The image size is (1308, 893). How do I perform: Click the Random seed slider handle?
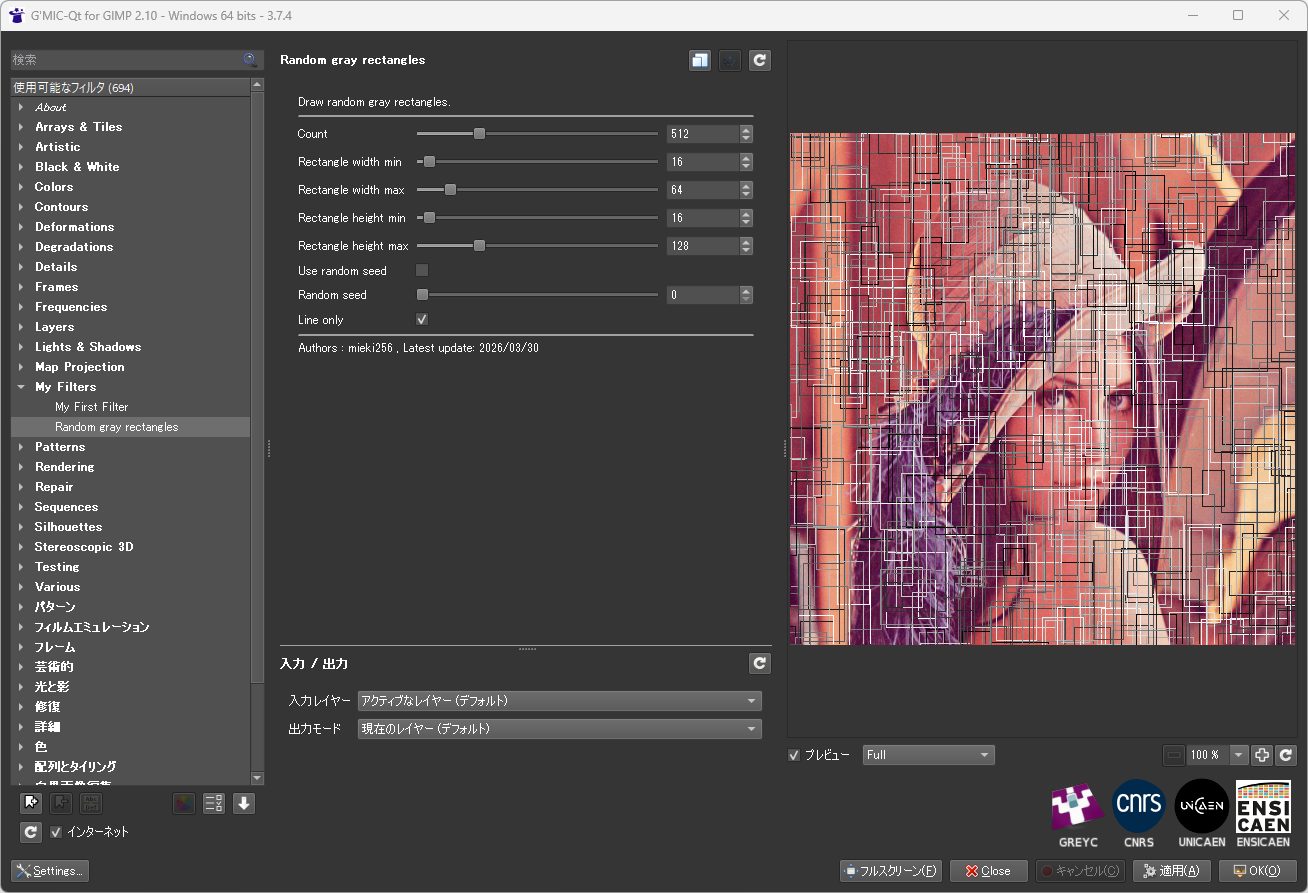tap(422, 295)
